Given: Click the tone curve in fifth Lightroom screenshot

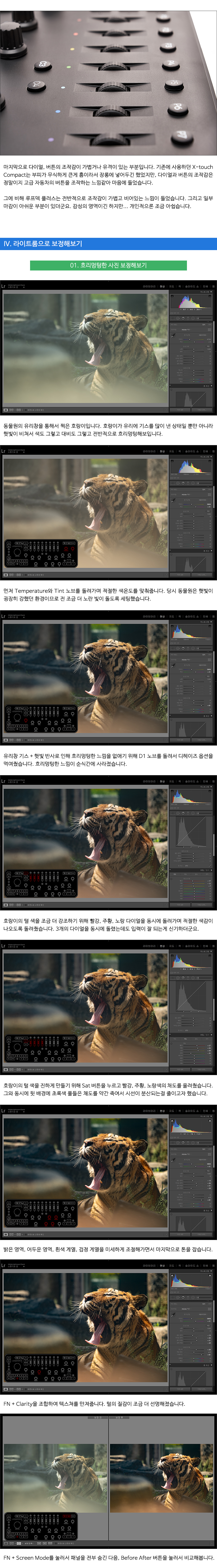Looking at the screenshot, I should click(191, 996).
